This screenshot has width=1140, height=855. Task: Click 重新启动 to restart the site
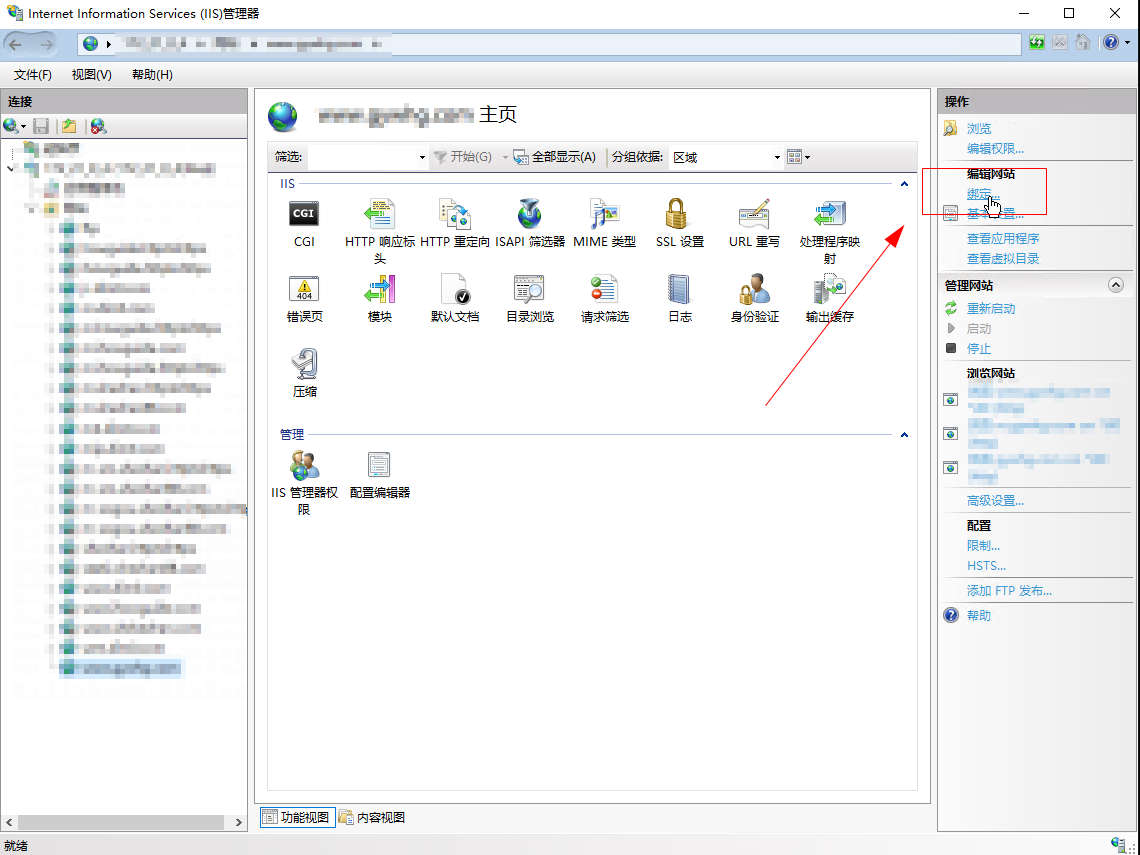(x=990, y=308)
